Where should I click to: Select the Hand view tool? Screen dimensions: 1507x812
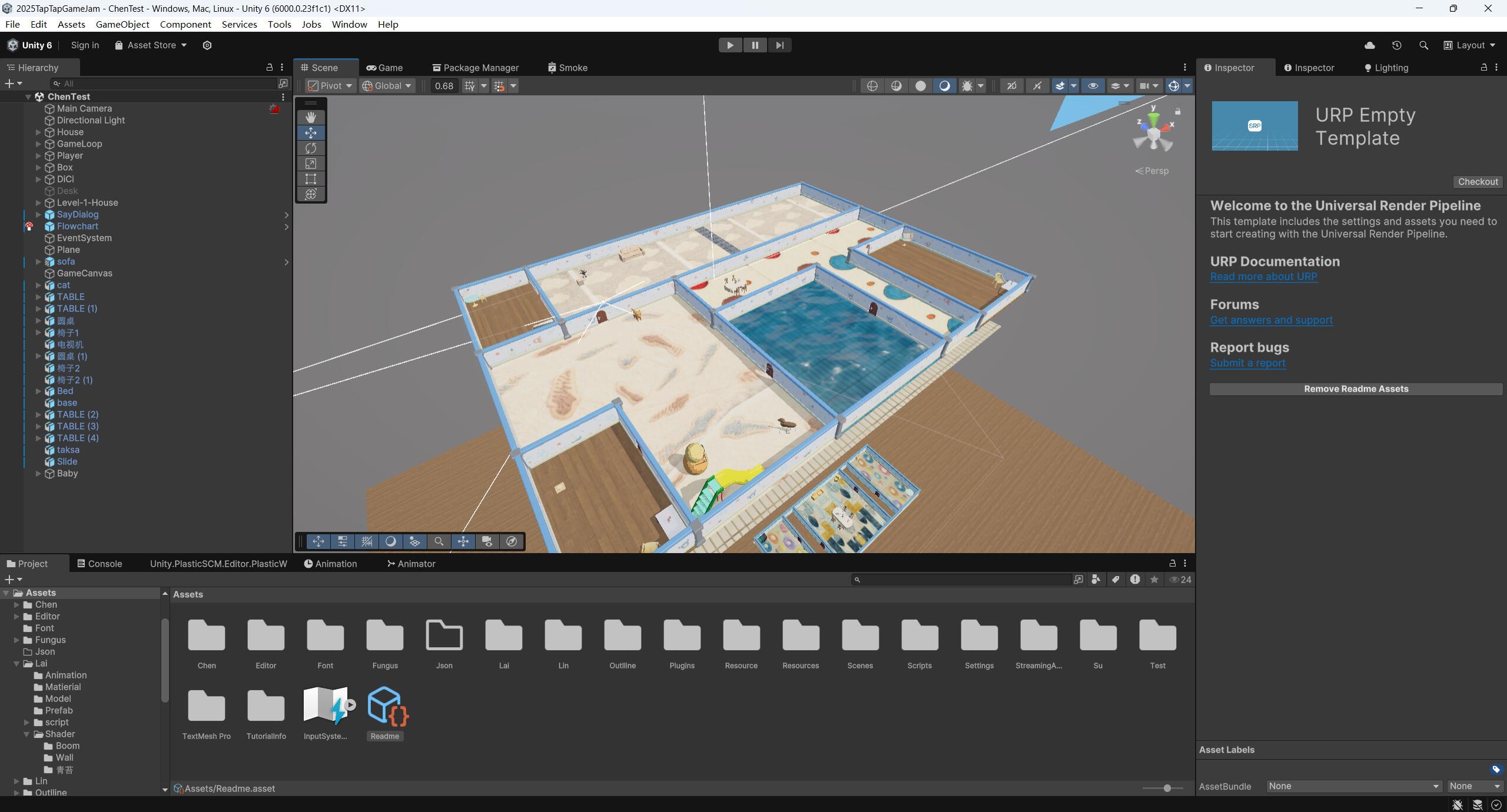pos(310,117)
